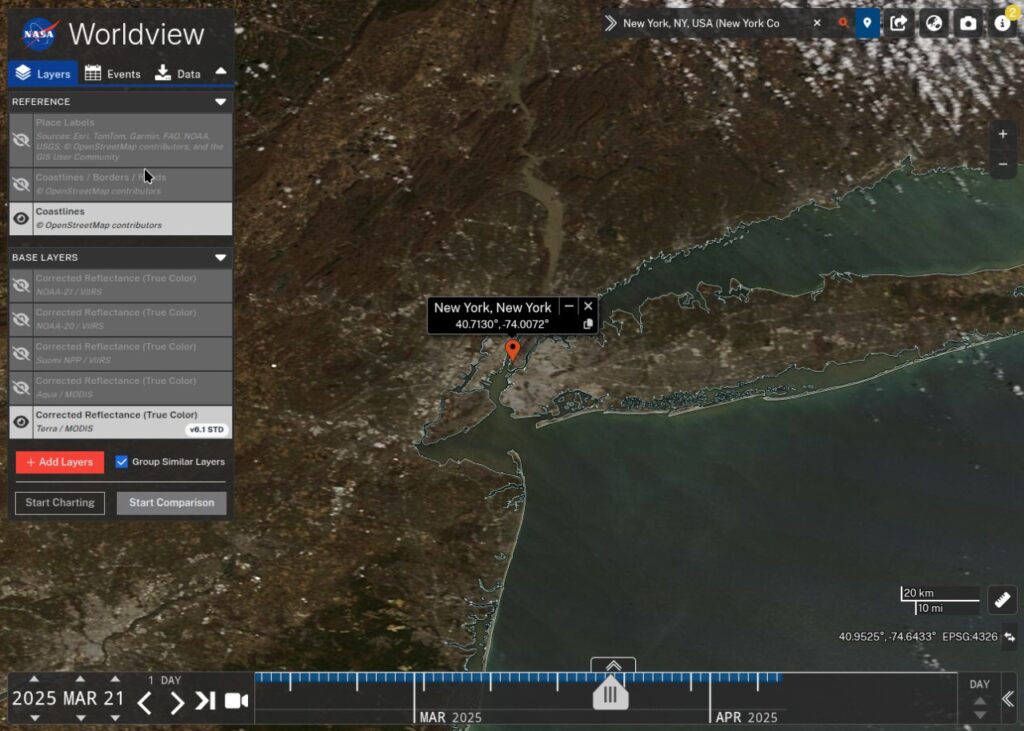Take a snapshot with the camera icon
This screenshot has width=1024, height=731.
(968, 23)
